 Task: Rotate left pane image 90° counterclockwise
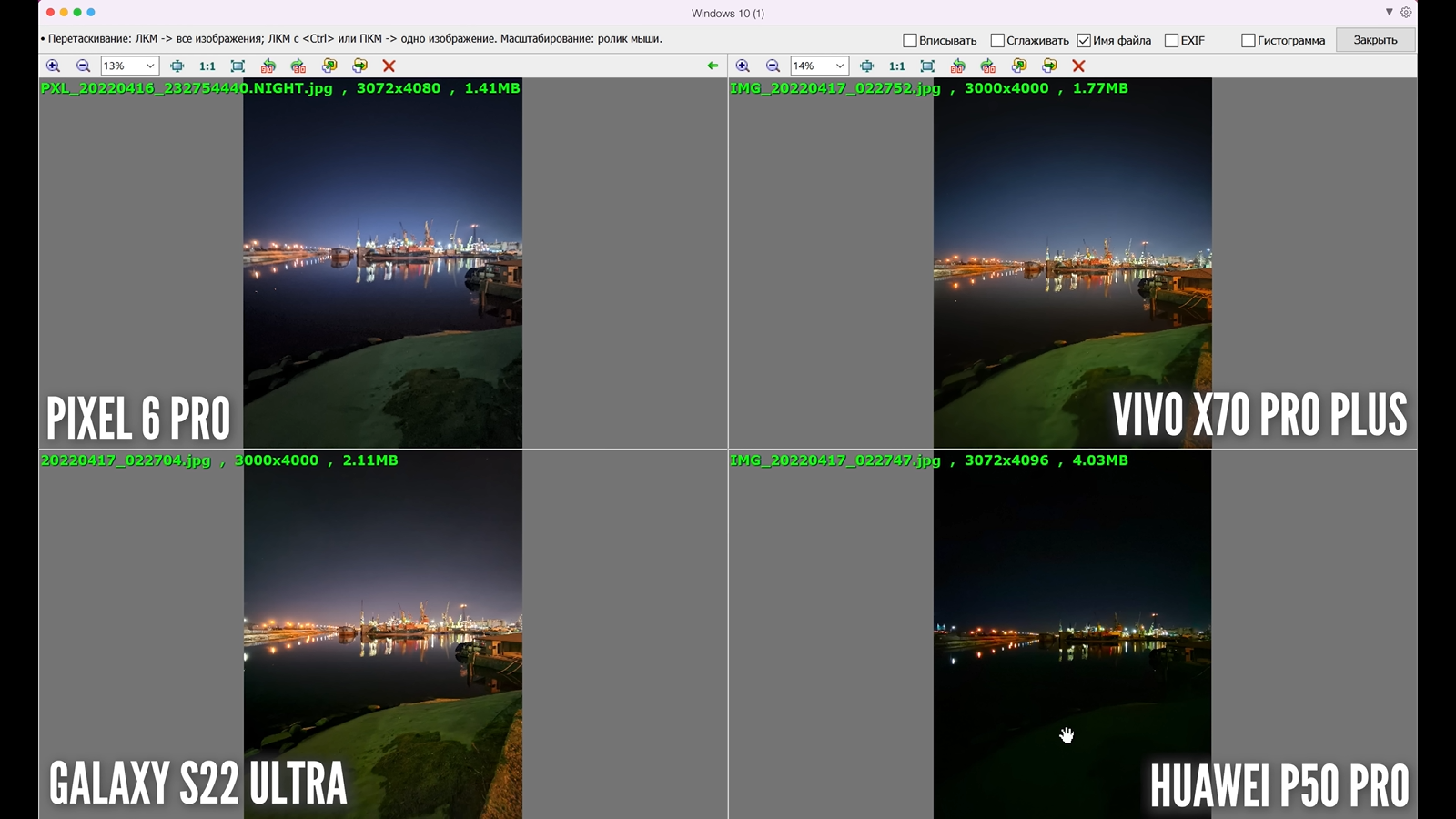point(268,66)
